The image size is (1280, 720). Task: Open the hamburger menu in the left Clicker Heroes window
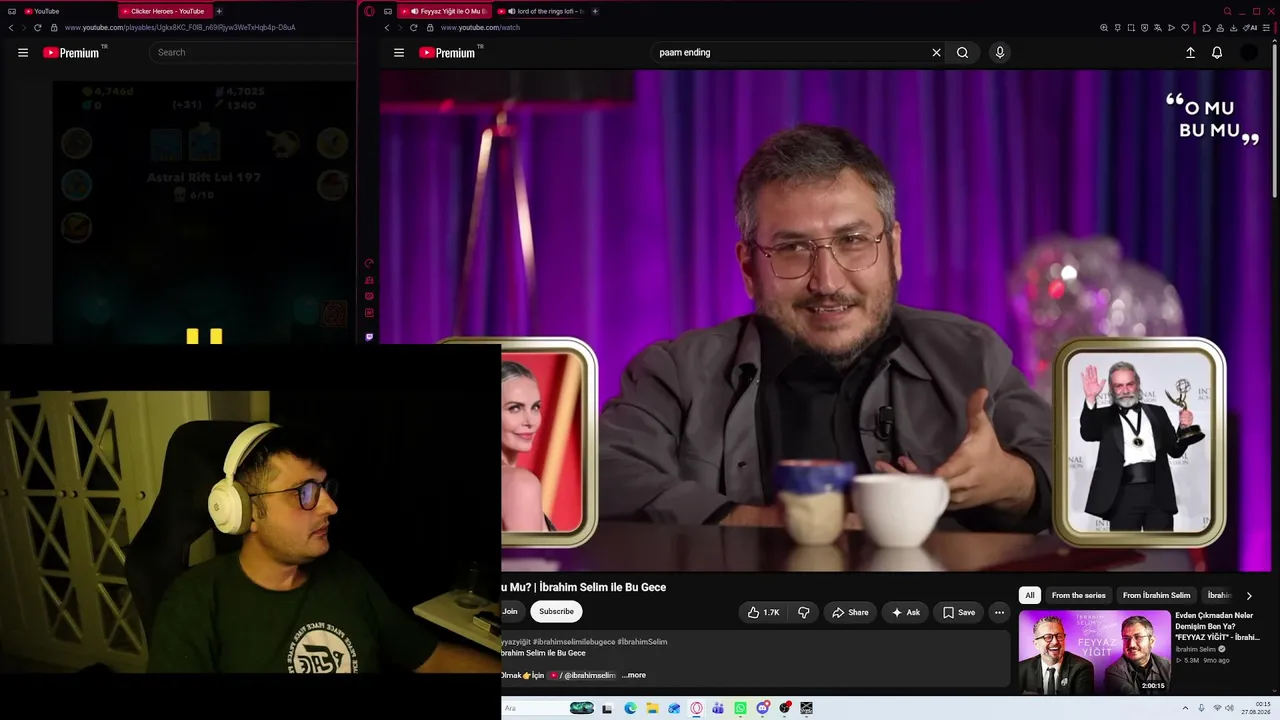[23, 53]
